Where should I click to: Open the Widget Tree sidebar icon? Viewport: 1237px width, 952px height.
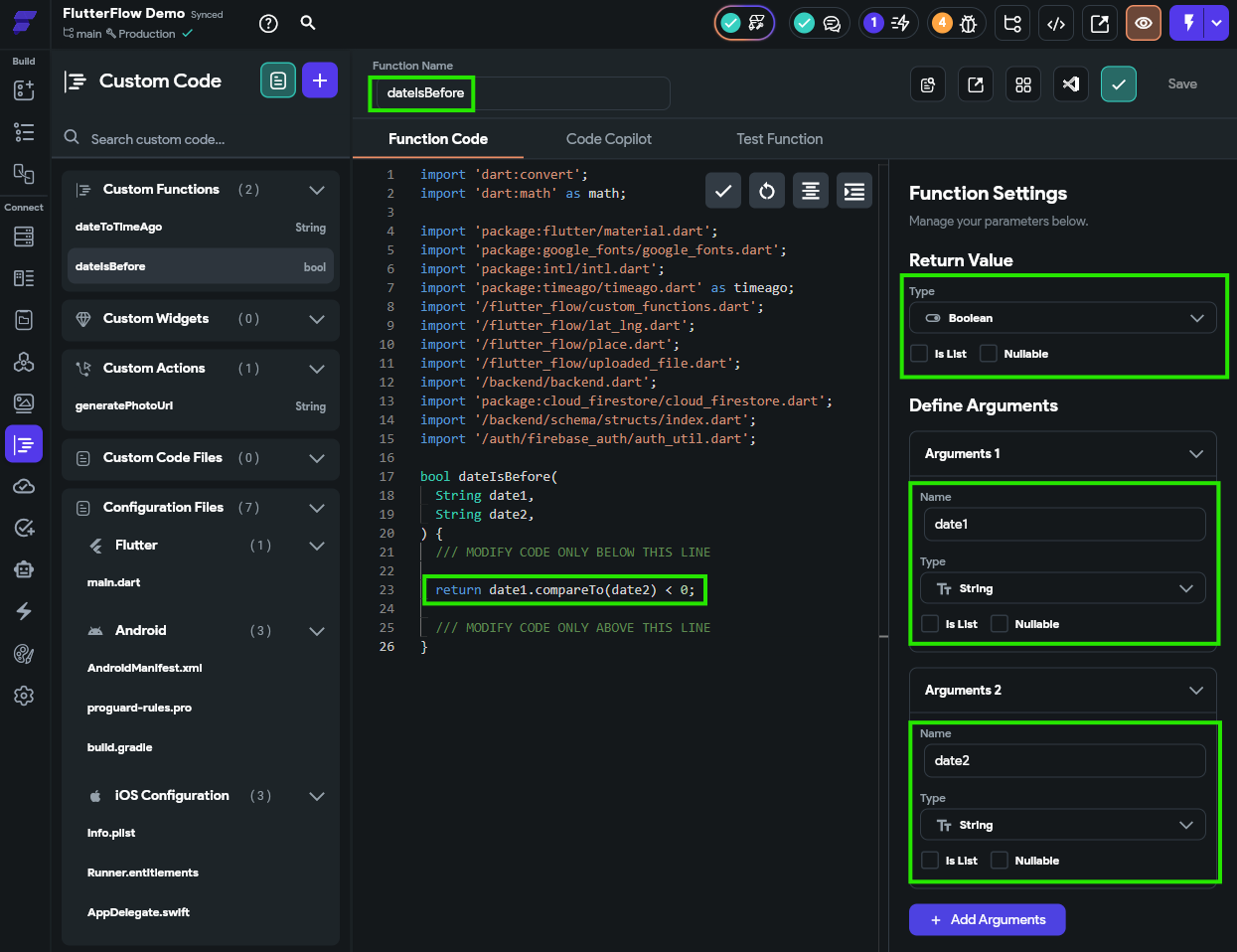pyautogui.click(x=24, y=132)
